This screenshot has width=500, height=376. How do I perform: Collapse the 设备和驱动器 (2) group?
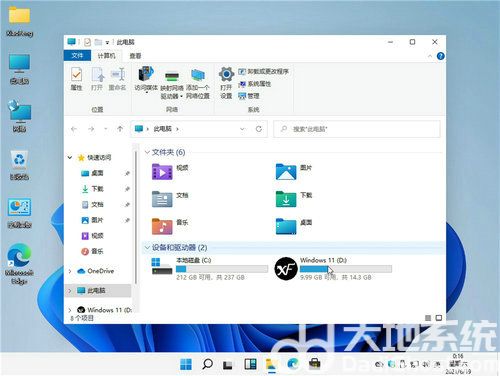[147, 248]
